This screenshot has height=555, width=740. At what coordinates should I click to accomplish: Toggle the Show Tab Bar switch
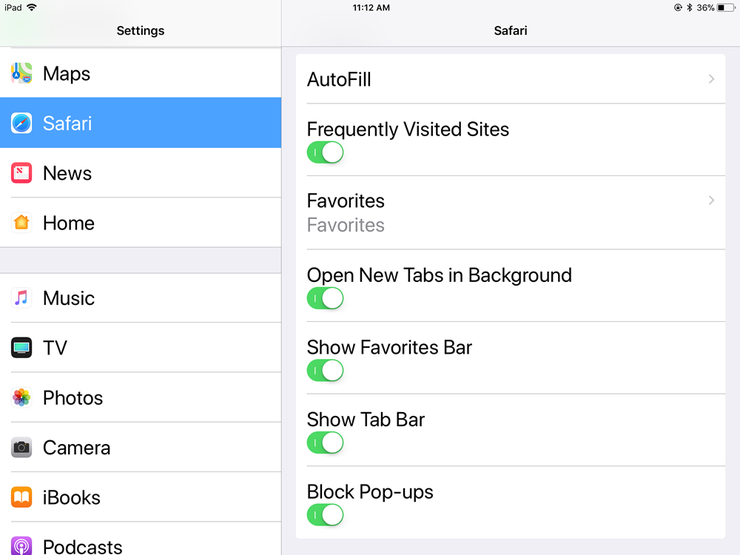[x=325, y=443]
